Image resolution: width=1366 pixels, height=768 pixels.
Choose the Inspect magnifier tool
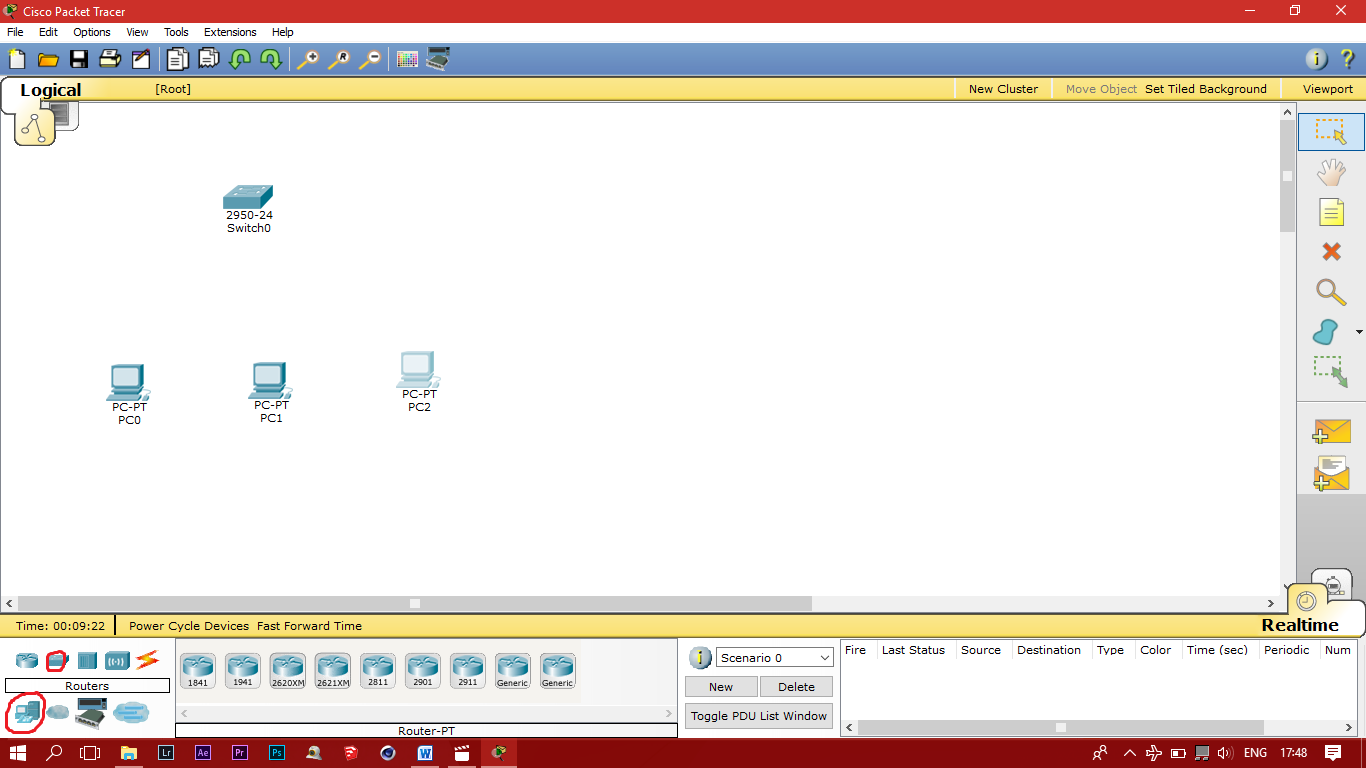click(1331, 292)
